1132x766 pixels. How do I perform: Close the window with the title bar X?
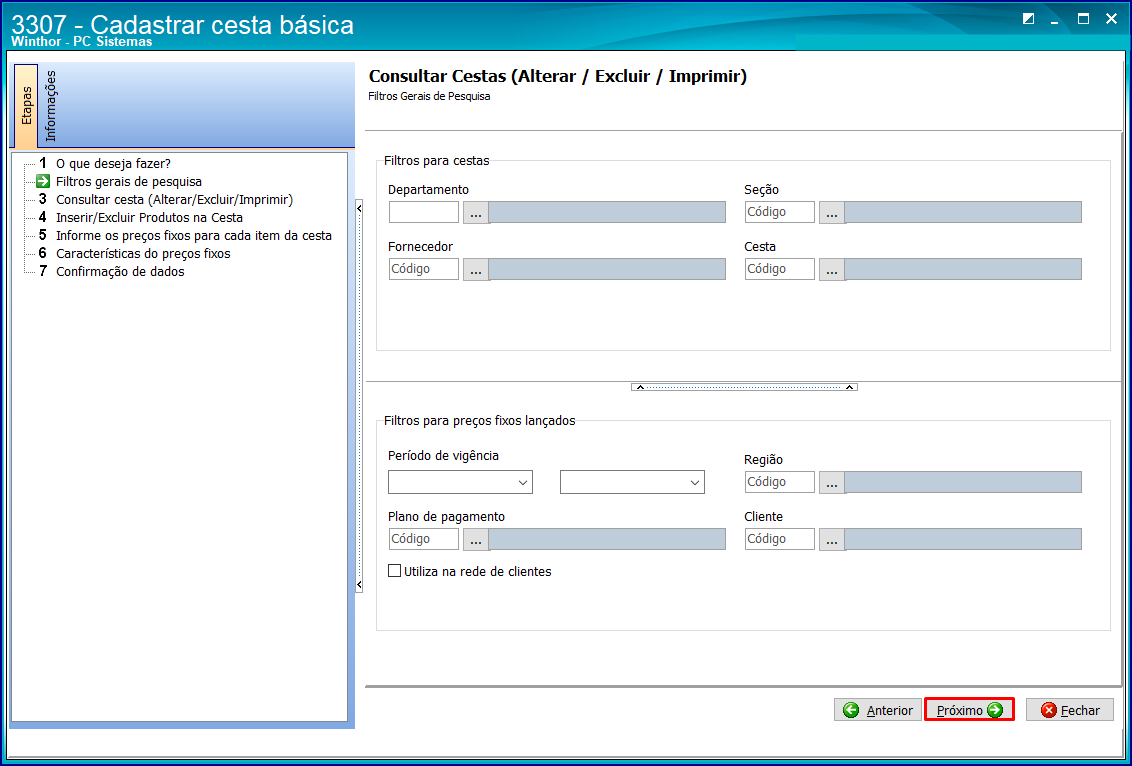point(1111,19)
